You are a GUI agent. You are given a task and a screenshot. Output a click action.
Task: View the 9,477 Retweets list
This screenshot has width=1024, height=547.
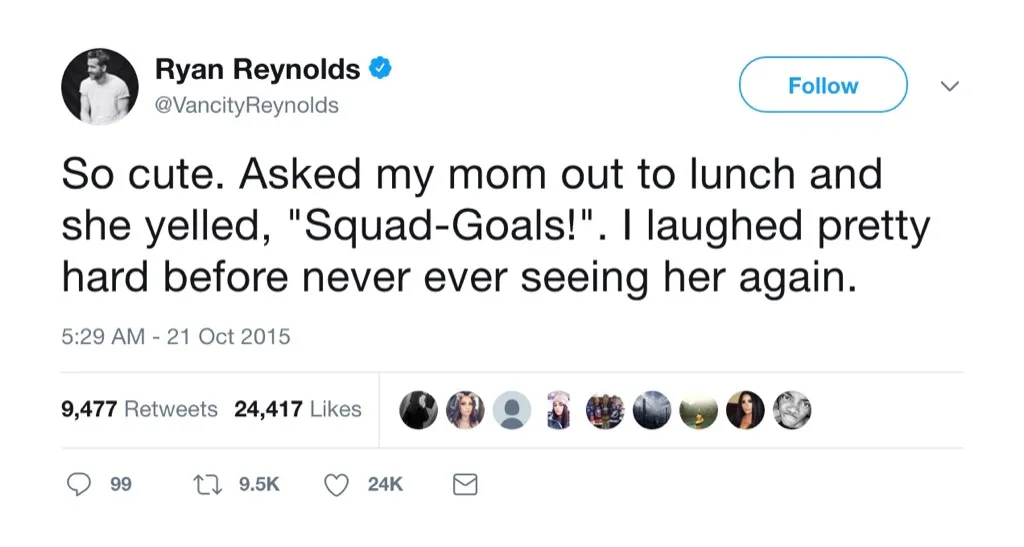click(x=139, y=409)
